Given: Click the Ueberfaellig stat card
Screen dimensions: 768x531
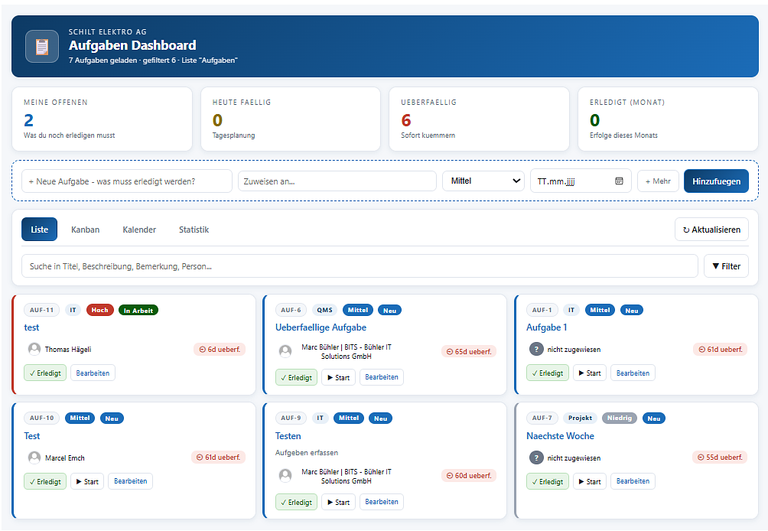Looking at the screenshot, I should pyautogui.click(x=479, y=119).
